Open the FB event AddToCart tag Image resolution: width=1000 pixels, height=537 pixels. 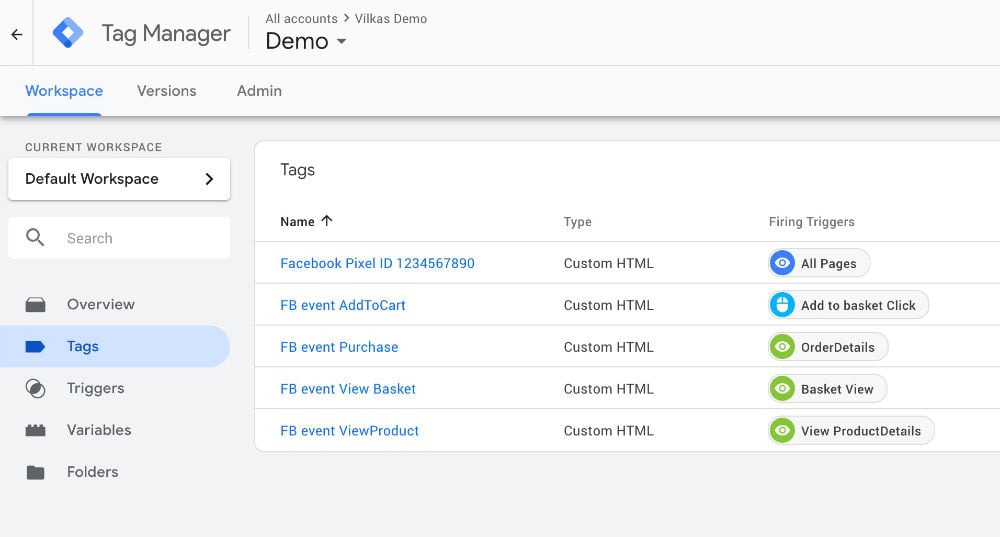(342, 305)
